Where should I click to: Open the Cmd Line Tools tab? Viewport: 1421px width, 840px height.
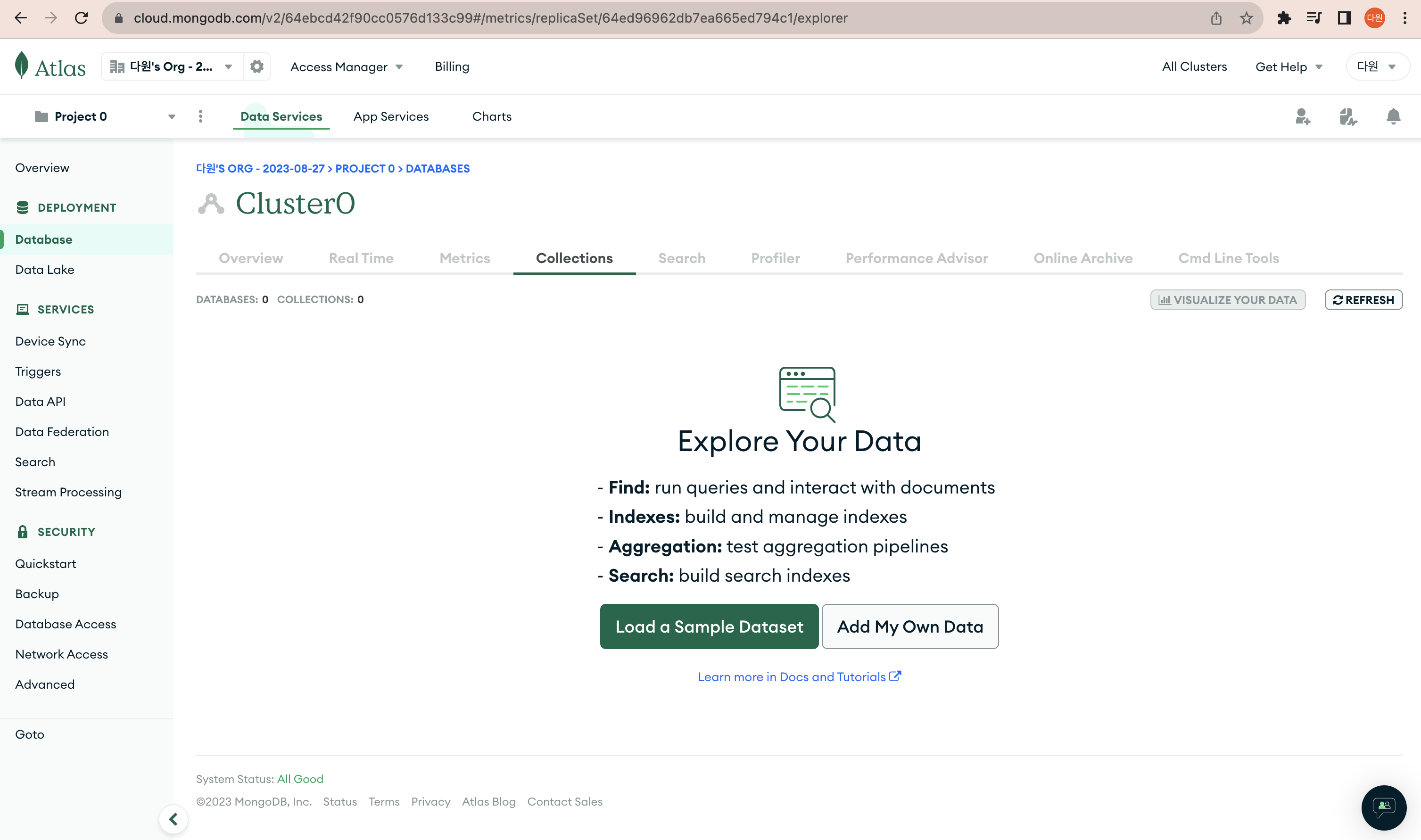click(1229, 258)
